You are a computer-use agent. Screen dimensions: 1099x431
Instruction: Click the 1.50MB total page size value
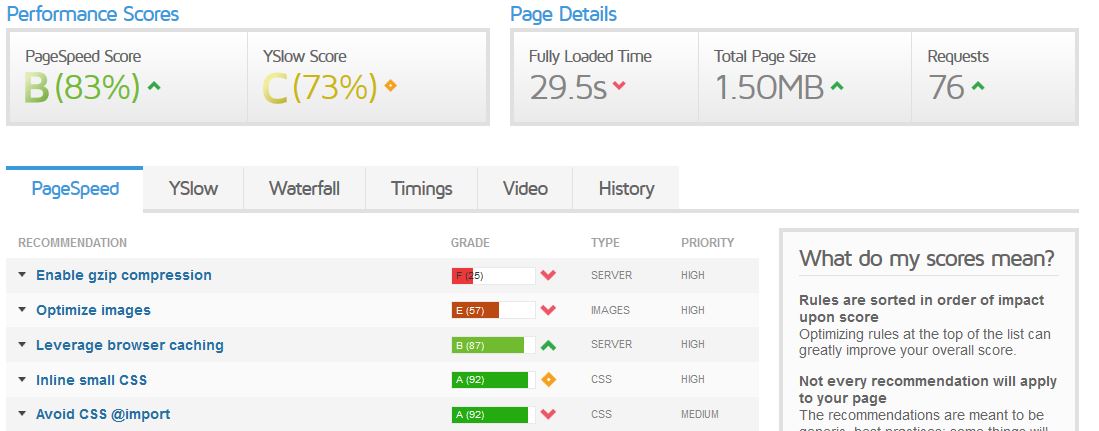pyautogui.click(x=769, y=88)
